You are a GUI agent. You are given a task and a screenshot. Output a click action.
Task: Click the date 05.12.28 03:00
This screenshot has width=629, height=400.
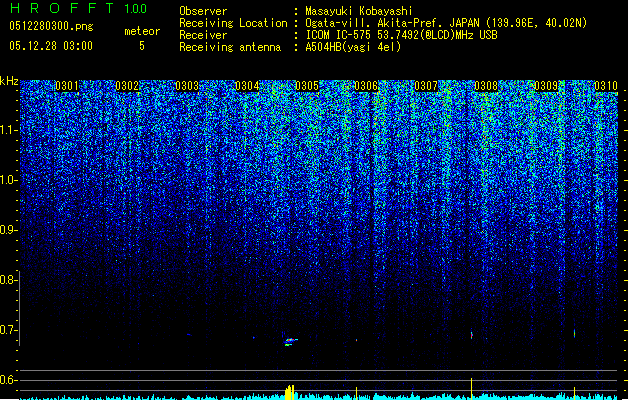51,46
